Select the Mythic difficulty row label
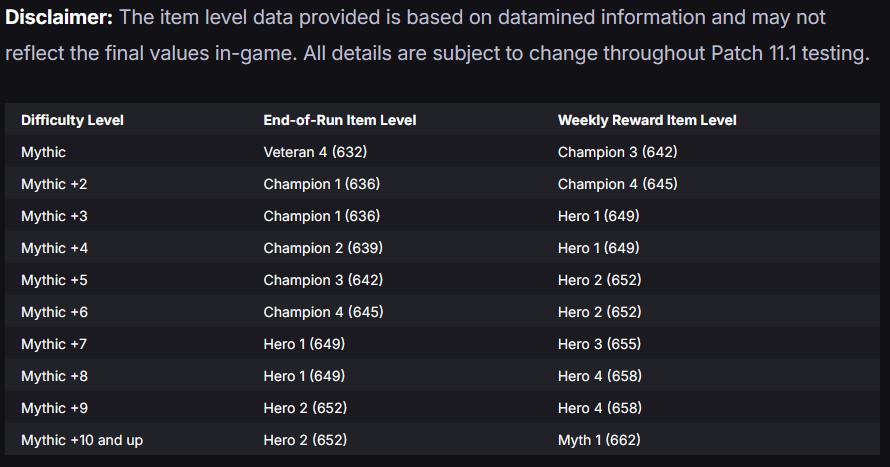 [x=43, y=153]
